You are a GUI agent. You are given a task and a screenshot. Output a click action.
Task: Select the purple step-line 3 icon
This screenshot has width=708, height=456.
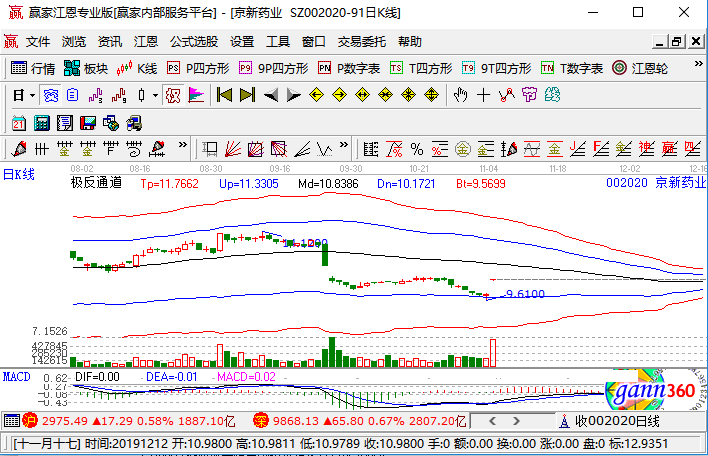[x=95, y=96]
